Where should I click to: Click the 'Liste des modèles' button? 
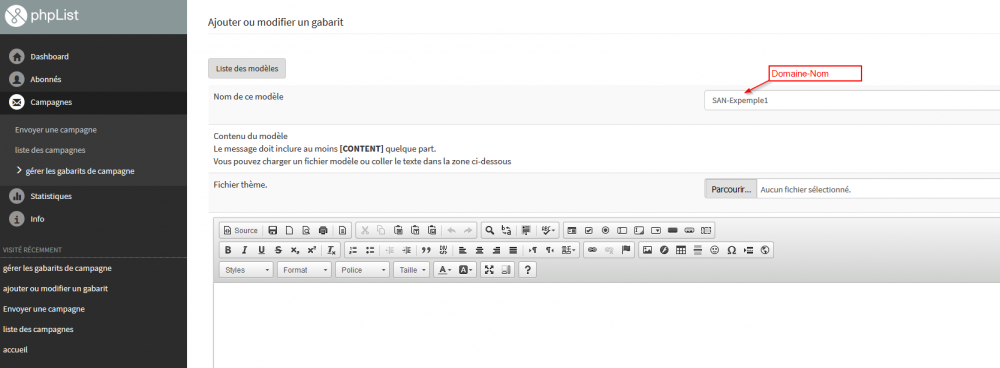point(247,68)
